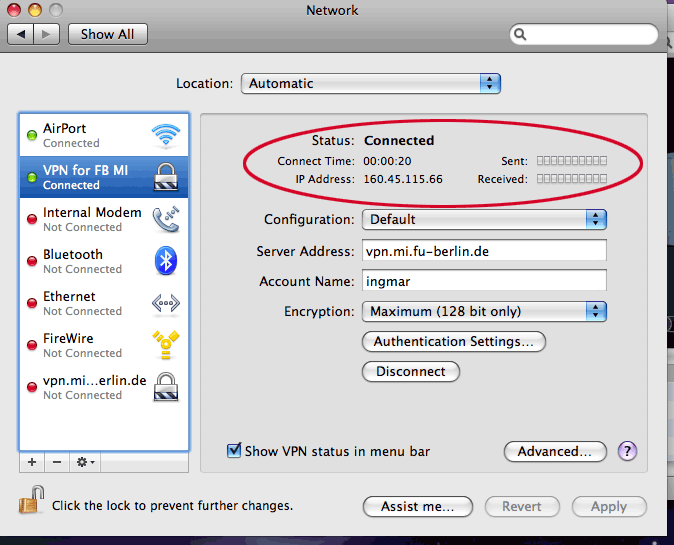Click the lock to prevent changes

[32, 500]
